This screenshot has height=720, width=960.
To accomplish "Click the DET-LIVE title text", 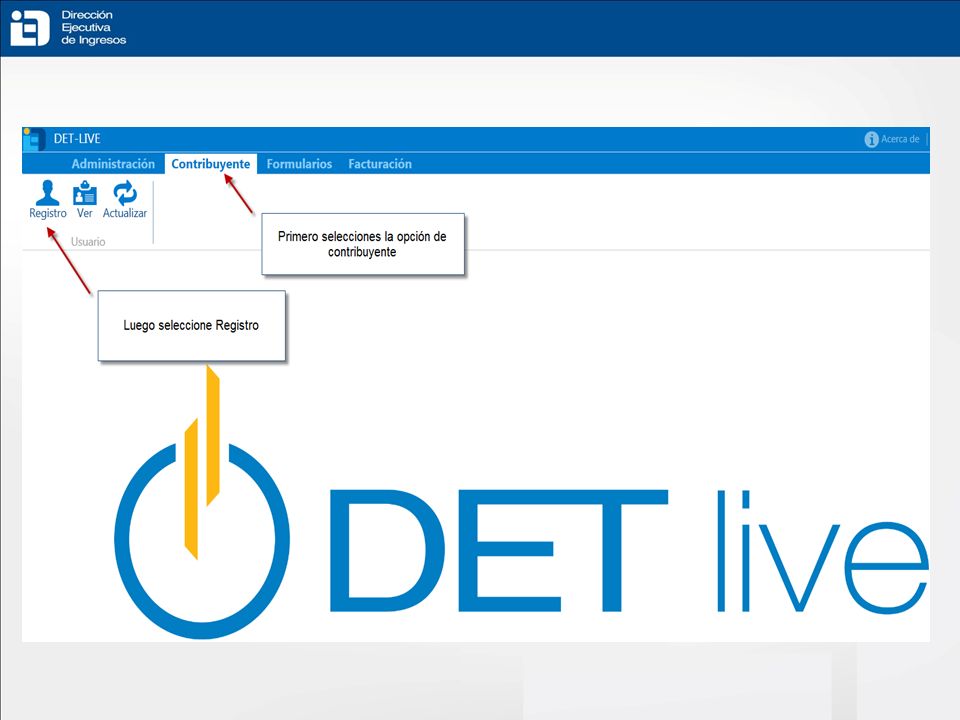I will (x=77, y=139).
